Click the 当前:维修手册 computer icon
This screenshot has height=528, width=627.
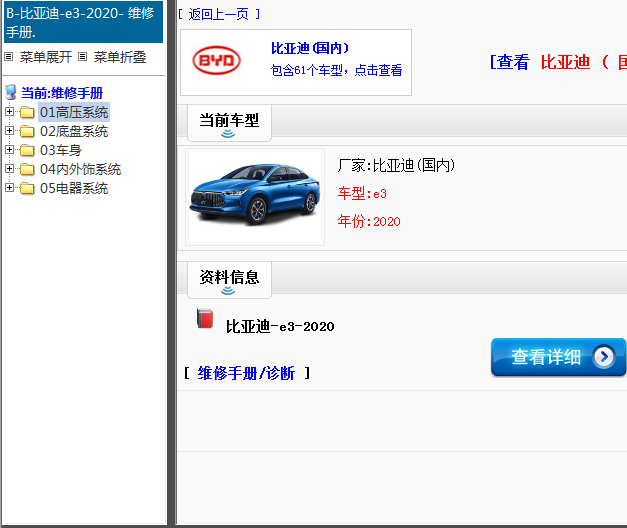pos(11,93)
